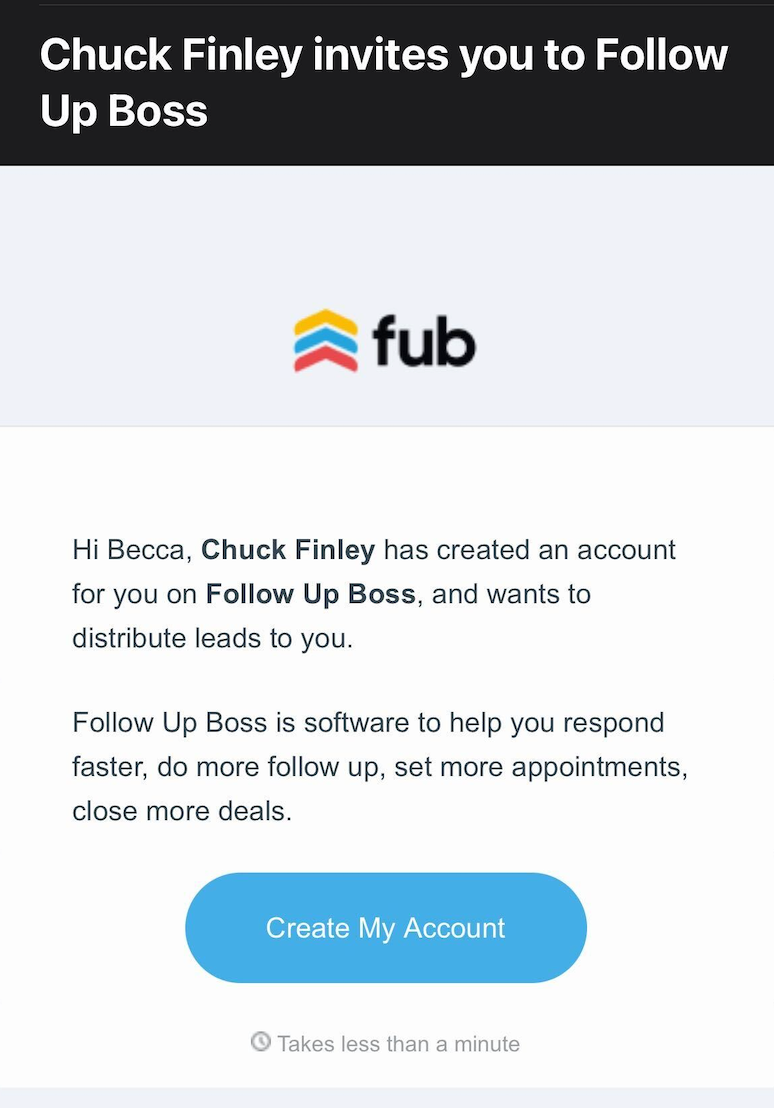Click the 'Hi Becca,' greeting text
The image size is (774, 1108).
[x=133, y=550]
